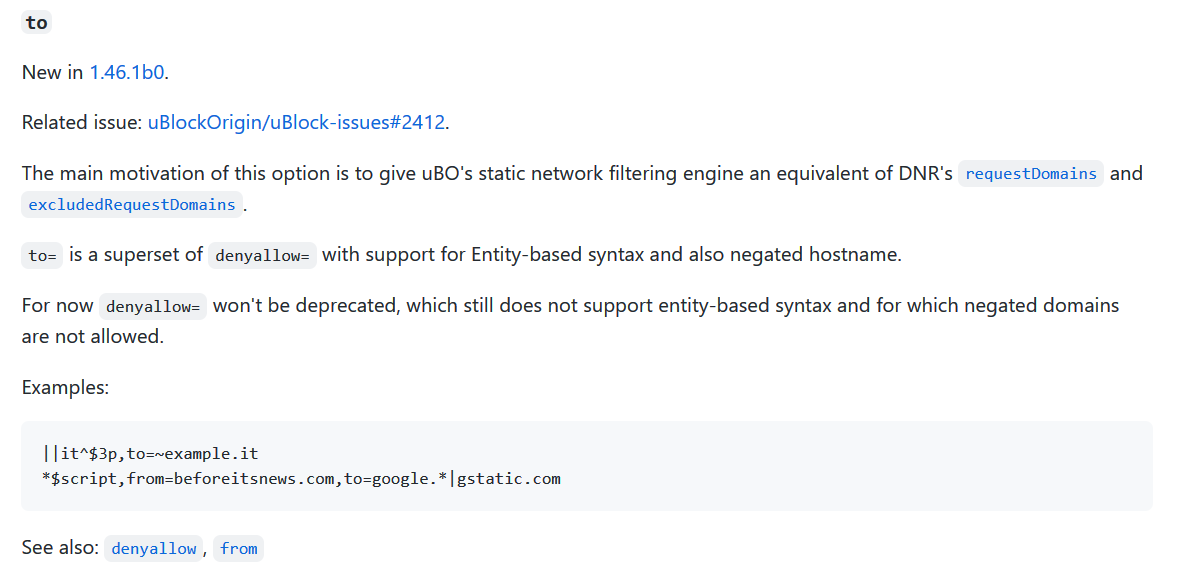Image resolution: width=1190 pixels, height=574 pixels.
Task: Follow the requestDomains code link
Action: (x=1030, y=174)
